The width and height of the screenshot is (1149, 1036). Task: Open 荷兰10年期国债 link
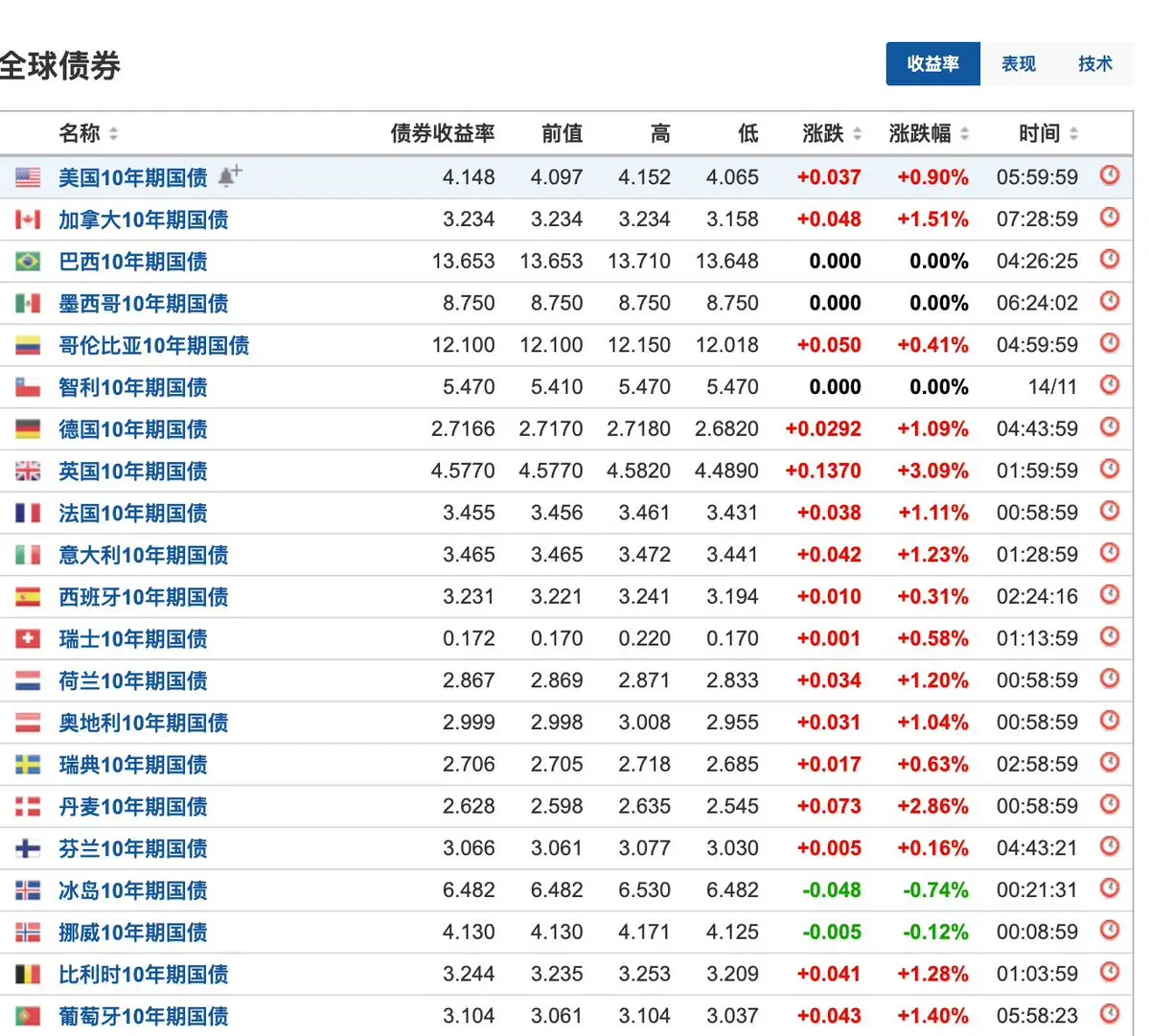(132, 680)
